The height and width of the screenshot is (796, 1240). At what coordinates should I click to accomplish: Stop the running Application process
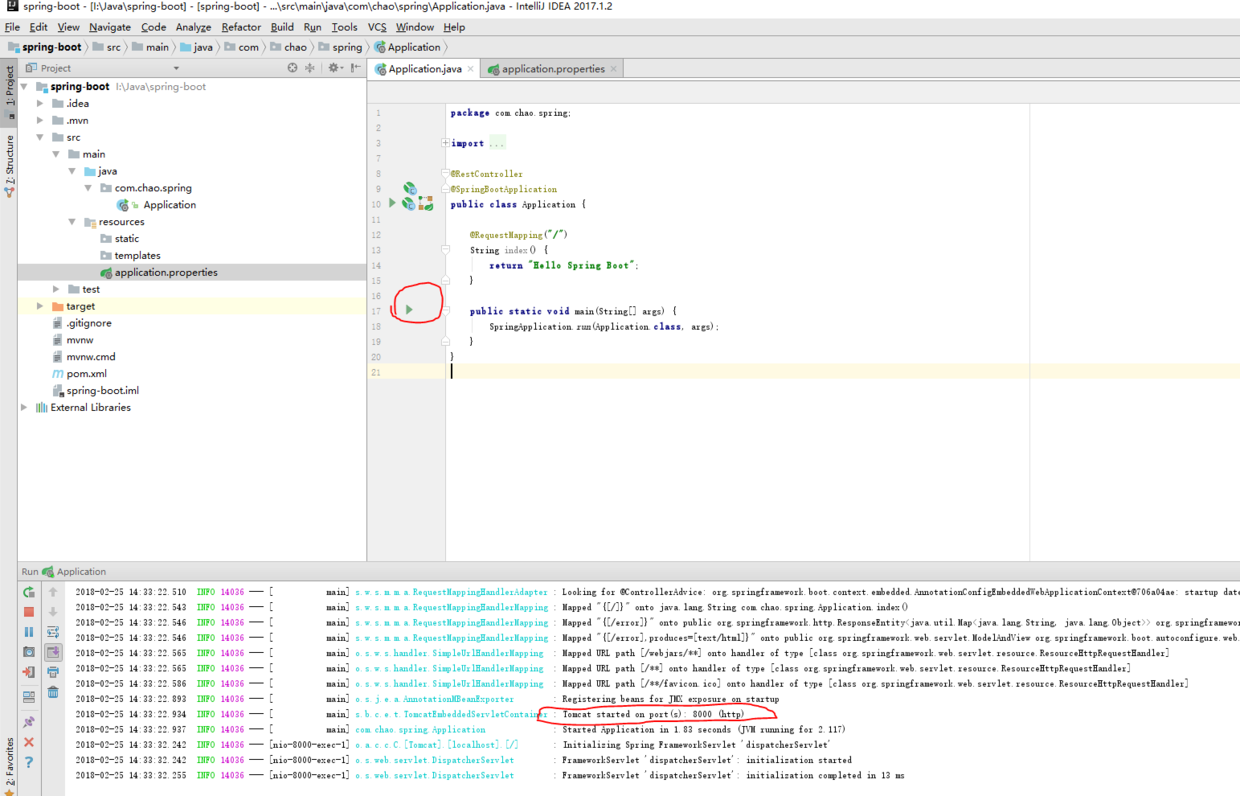point(29,612)
